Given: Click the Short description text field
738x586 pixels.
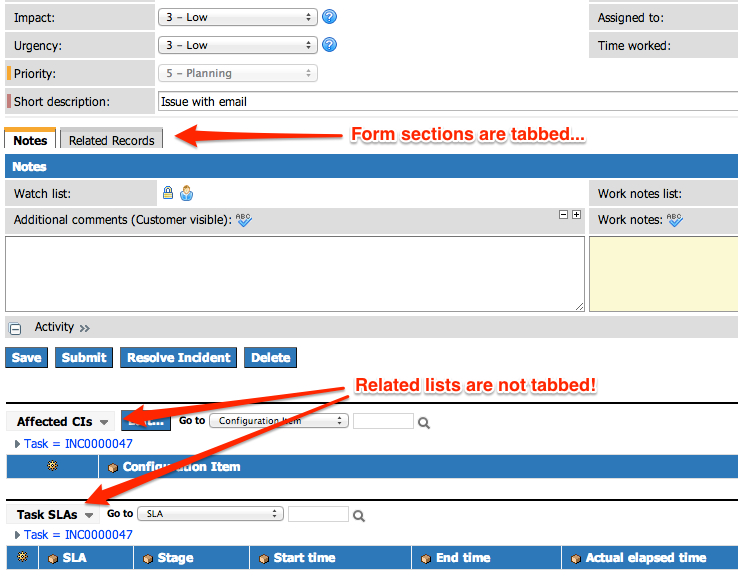Looking at the screenshot, I should point(447,101).
